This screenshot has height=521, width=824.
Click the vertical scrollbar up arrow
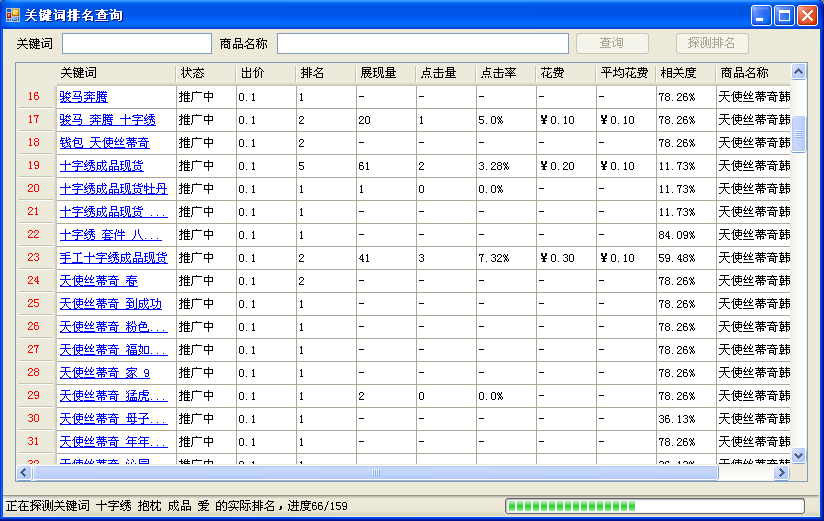click(x=799, y=71)
